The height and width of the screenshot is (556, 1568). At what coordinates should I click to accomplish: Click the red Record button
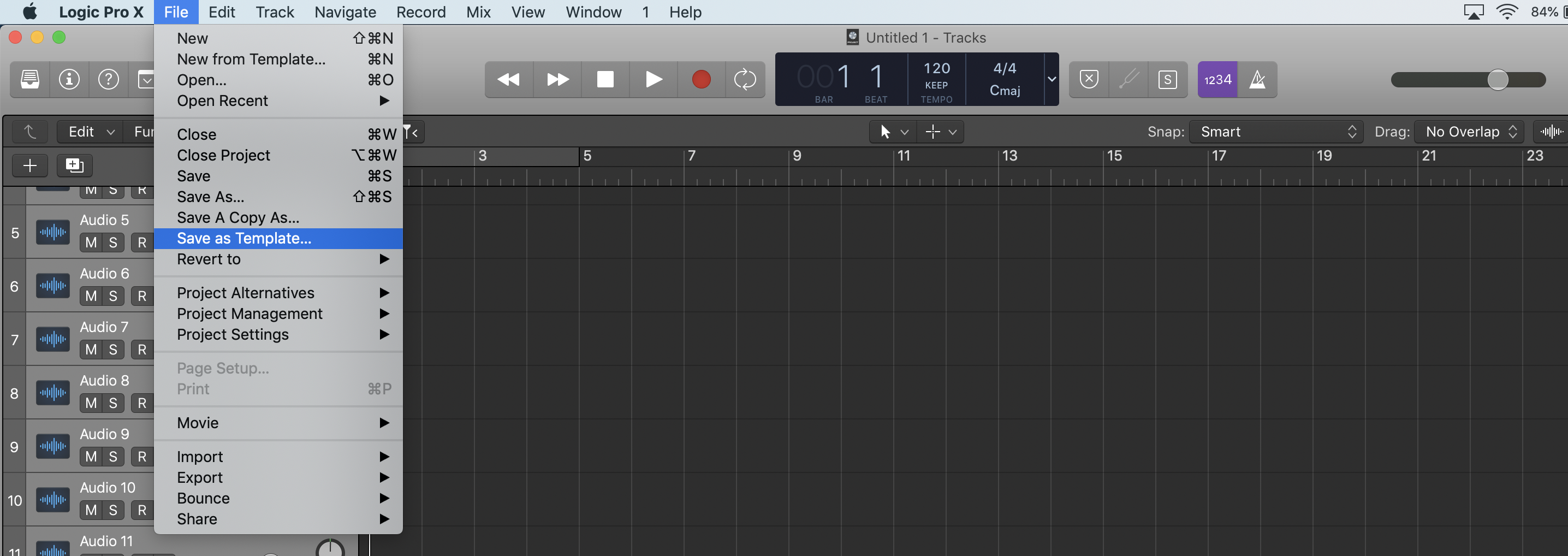point(700,79)
